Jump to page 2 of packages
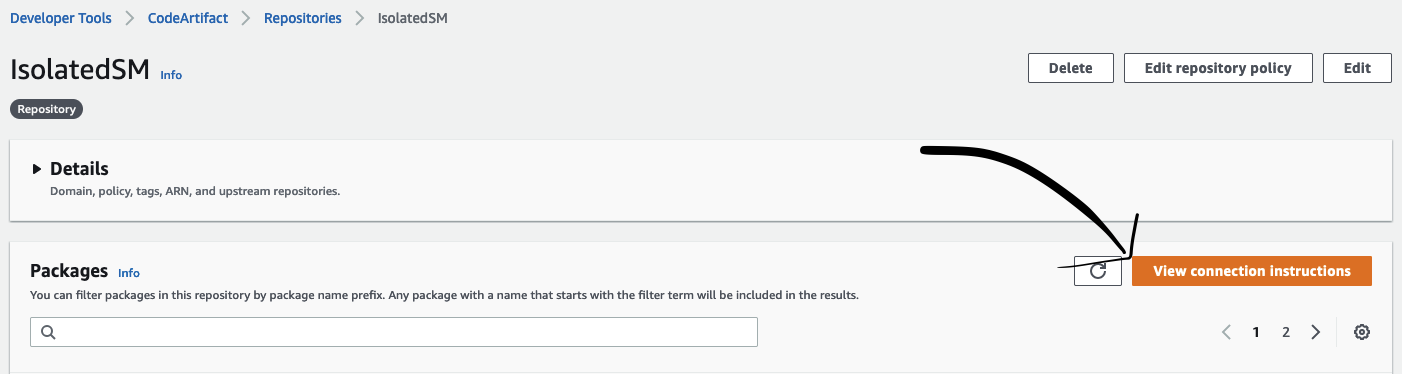Image resolution: width=1402 pixels, height=374 pixels. (1286, 332)
